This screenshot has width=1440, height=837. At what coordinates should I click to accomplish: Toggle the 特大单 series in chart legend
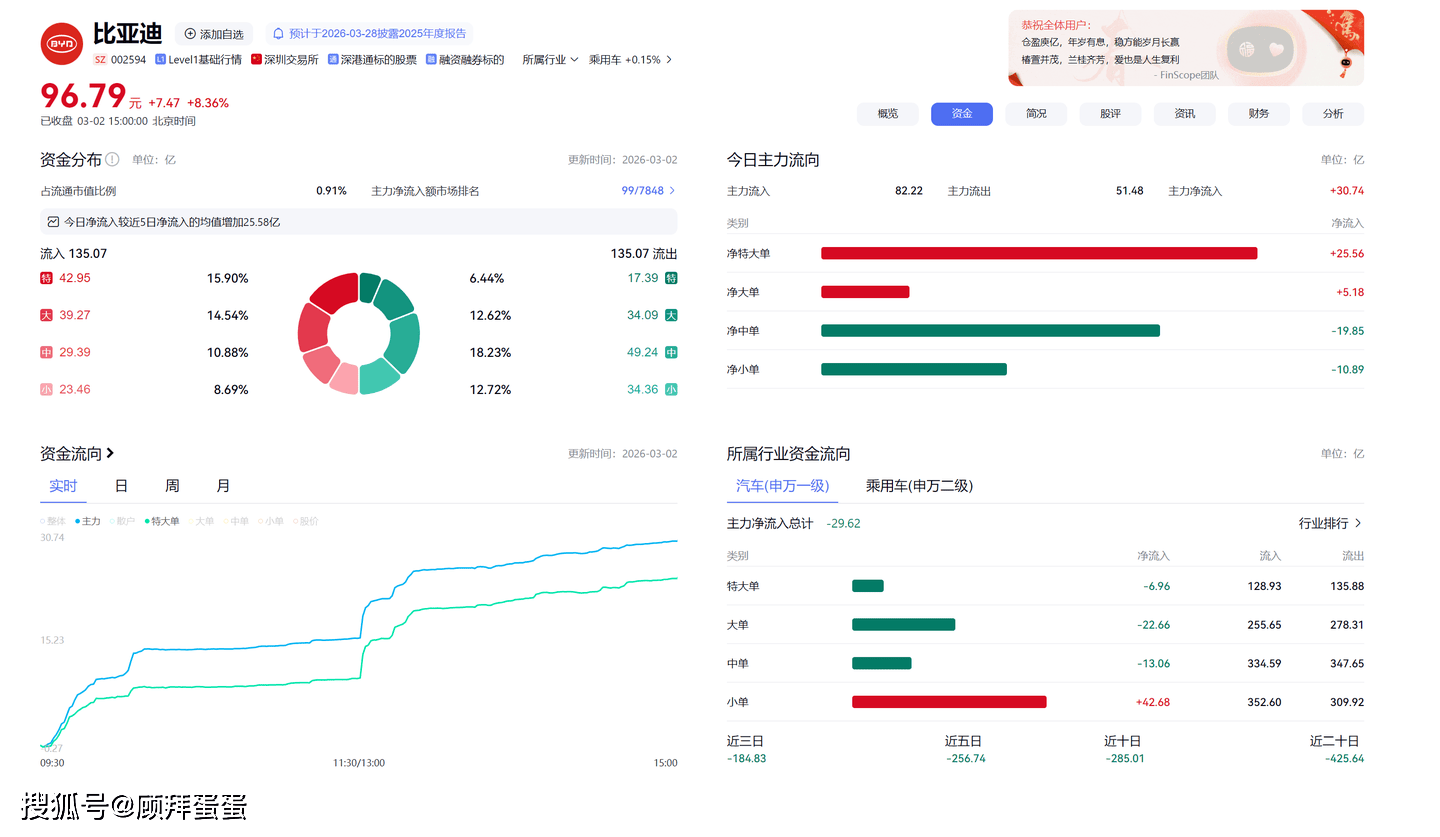click(x=162, y=521)
